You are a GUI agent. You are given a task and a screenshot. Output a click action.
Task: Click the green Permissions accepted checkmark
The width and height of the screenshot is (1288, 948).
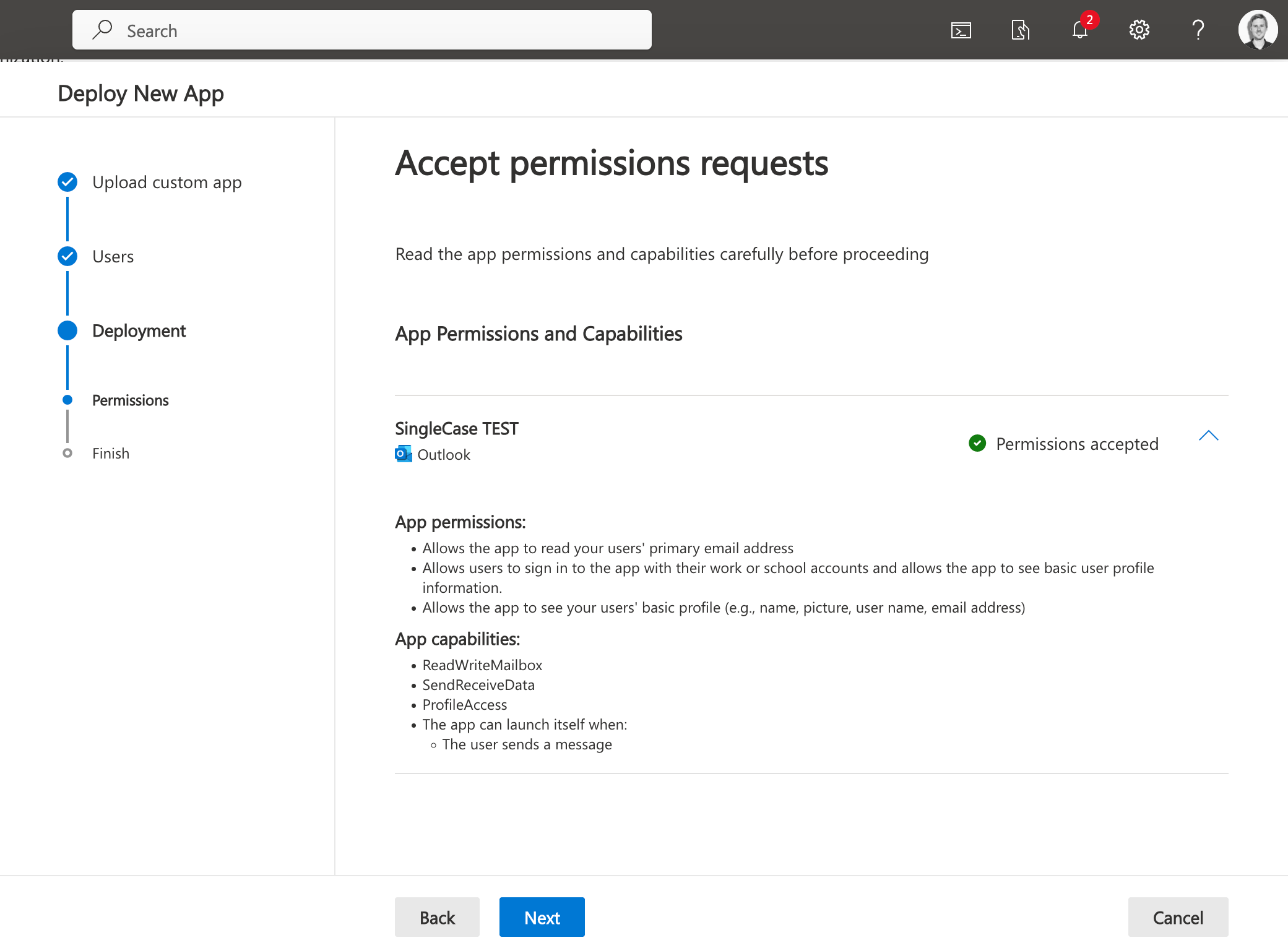977,443
